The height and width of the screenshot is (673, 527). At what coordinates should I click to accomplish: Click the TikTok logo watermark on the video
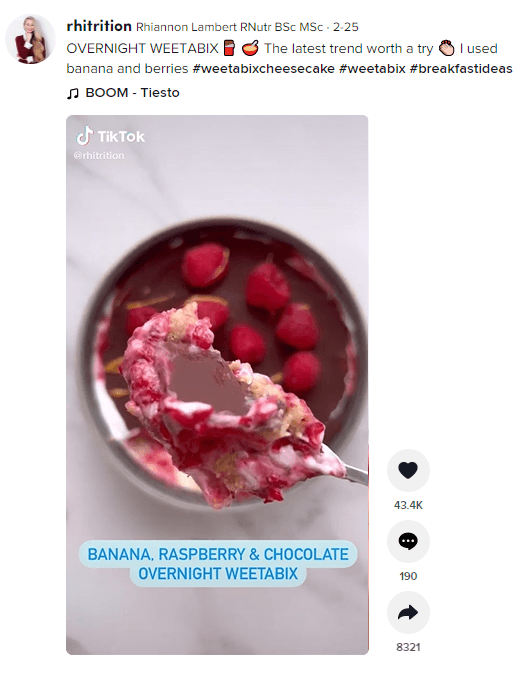(x=111, y=136)
